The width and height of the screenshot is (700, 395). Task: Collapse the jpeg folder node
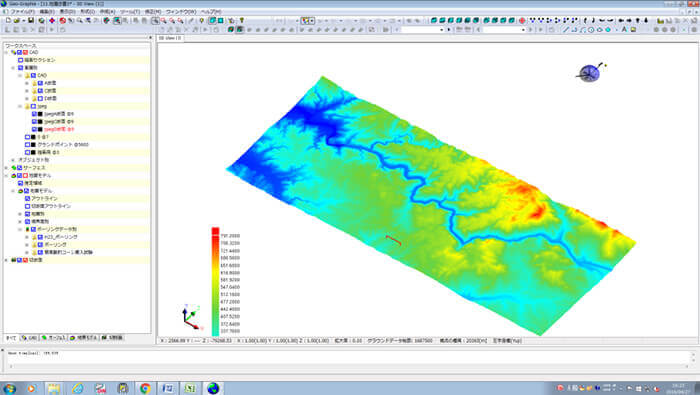tap(20, 106)
